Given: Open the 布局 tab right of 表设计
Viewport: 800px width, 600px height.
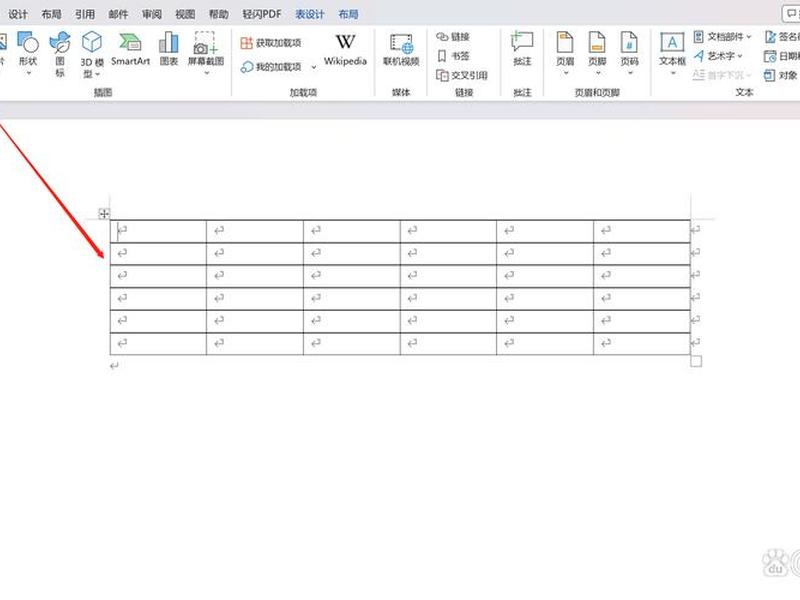Looking at the screenshot, I should [x=348, y=14].
